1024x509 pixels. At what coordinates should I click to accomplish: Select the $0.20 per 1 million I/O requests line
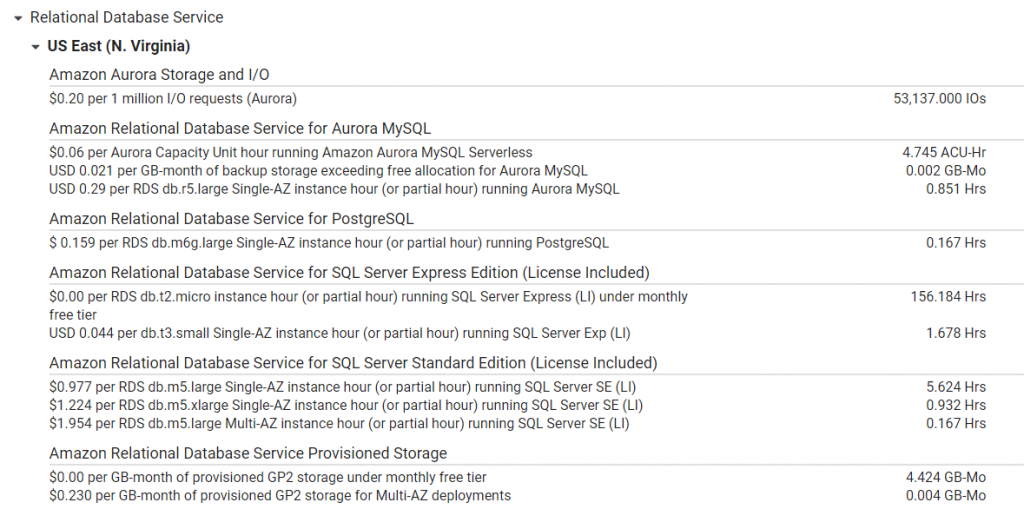(173, 98)
